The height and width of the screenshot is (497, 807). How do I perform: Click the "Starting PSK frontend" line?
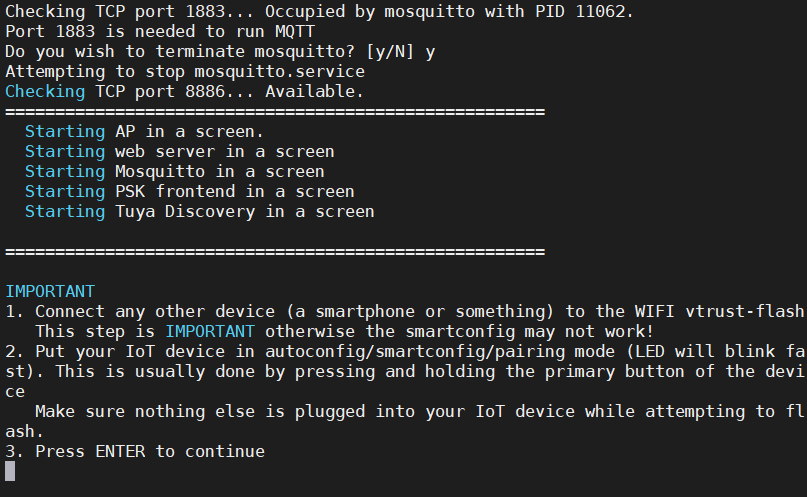[190, 191]
